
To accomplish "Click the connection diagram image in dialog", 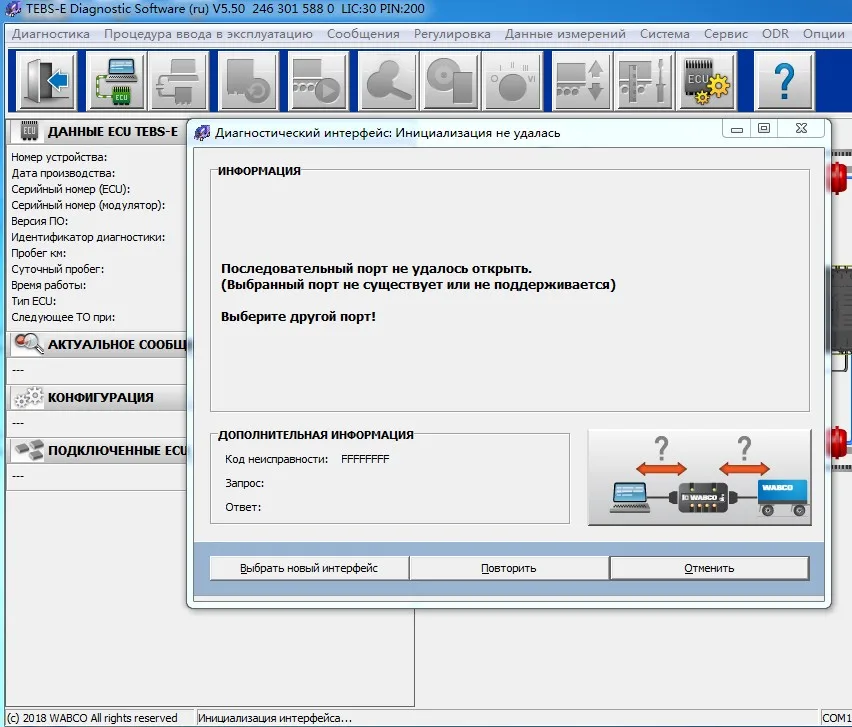I will click(699, 477).
